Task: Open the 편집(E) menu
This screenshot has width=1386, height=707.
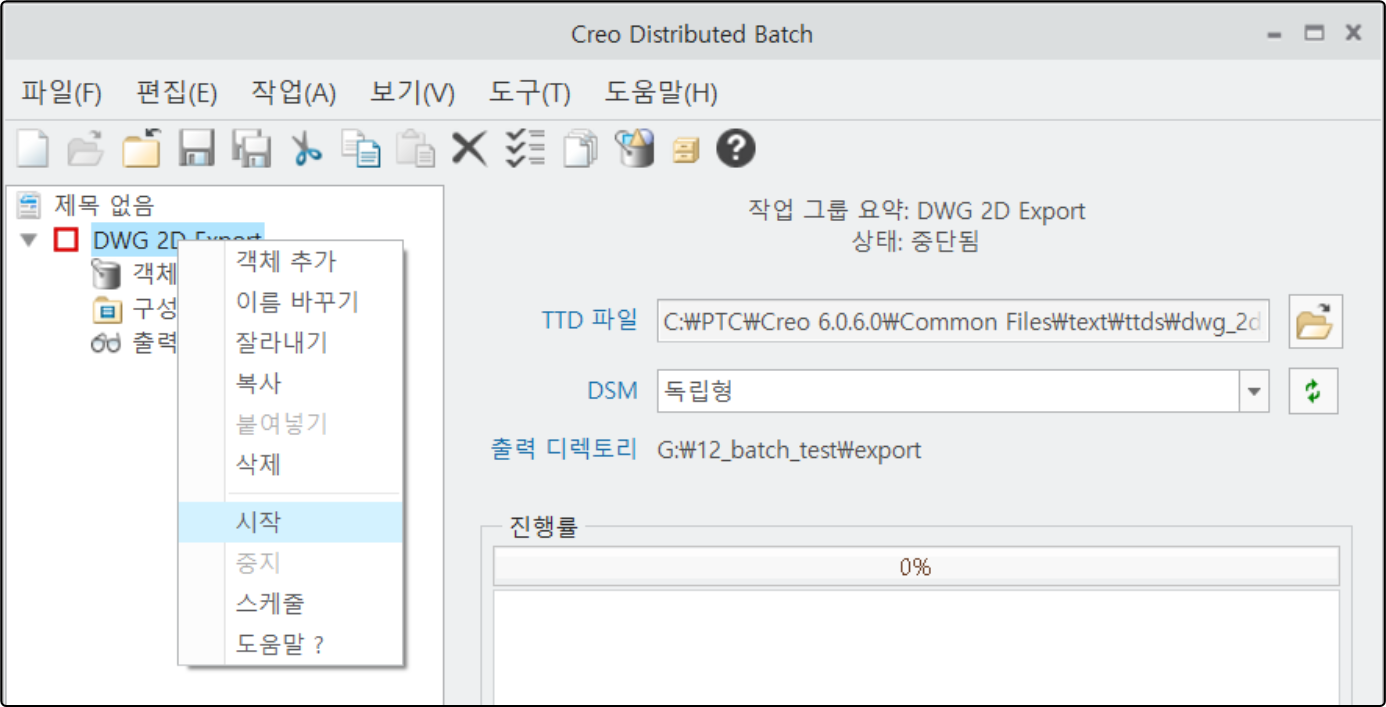Action: point(177,94)
